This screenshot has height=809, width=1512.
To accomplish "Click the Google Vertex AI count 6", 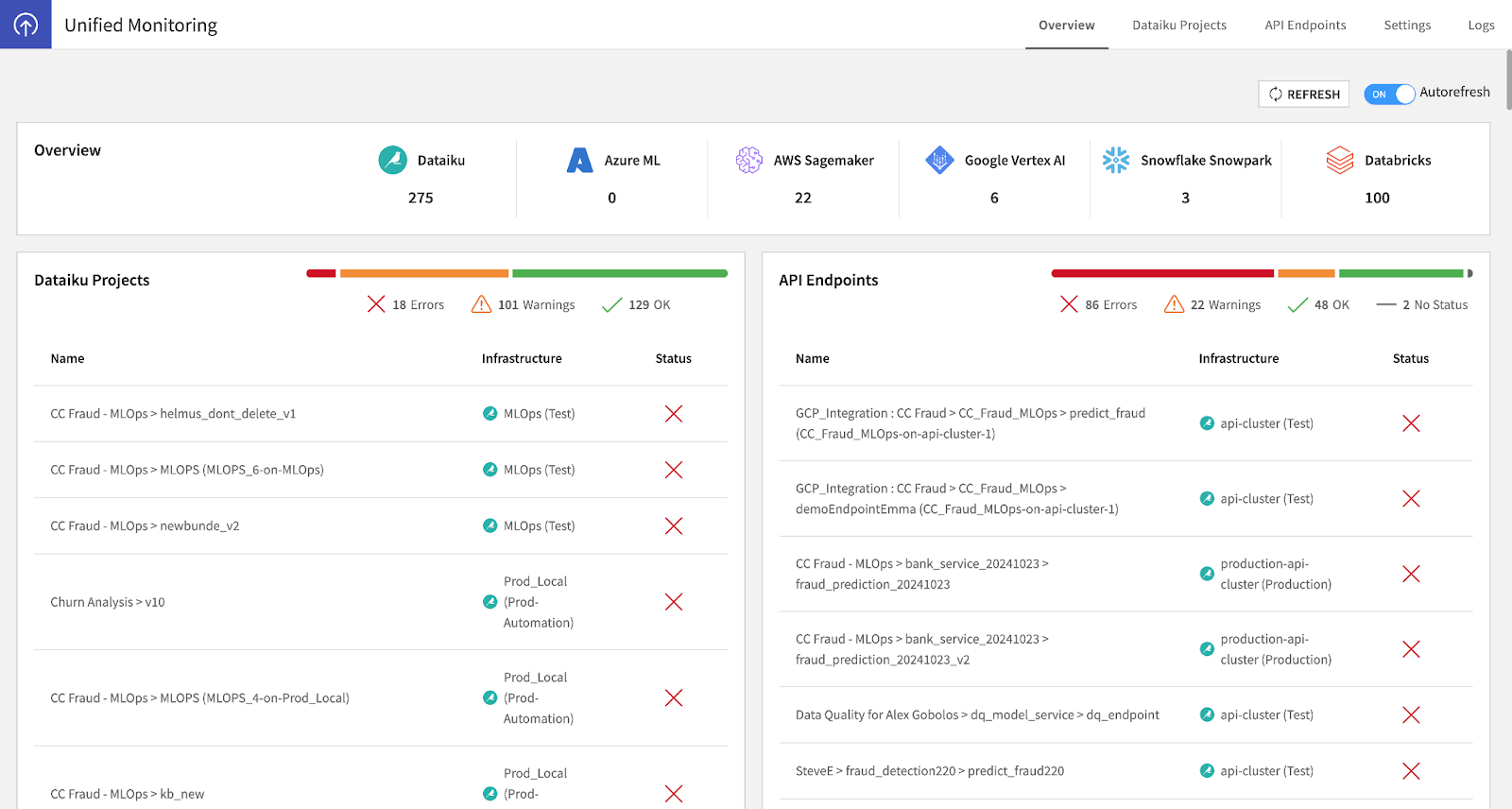I will pyautogui.click(x=994, y=198).
